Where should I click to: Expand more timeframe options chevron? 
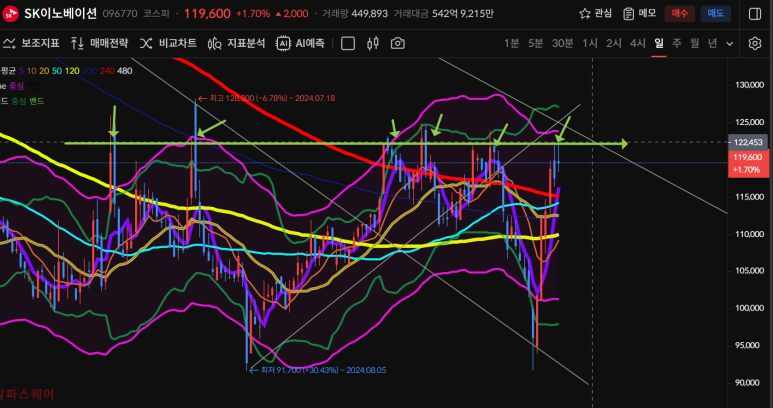click(730, 43)
